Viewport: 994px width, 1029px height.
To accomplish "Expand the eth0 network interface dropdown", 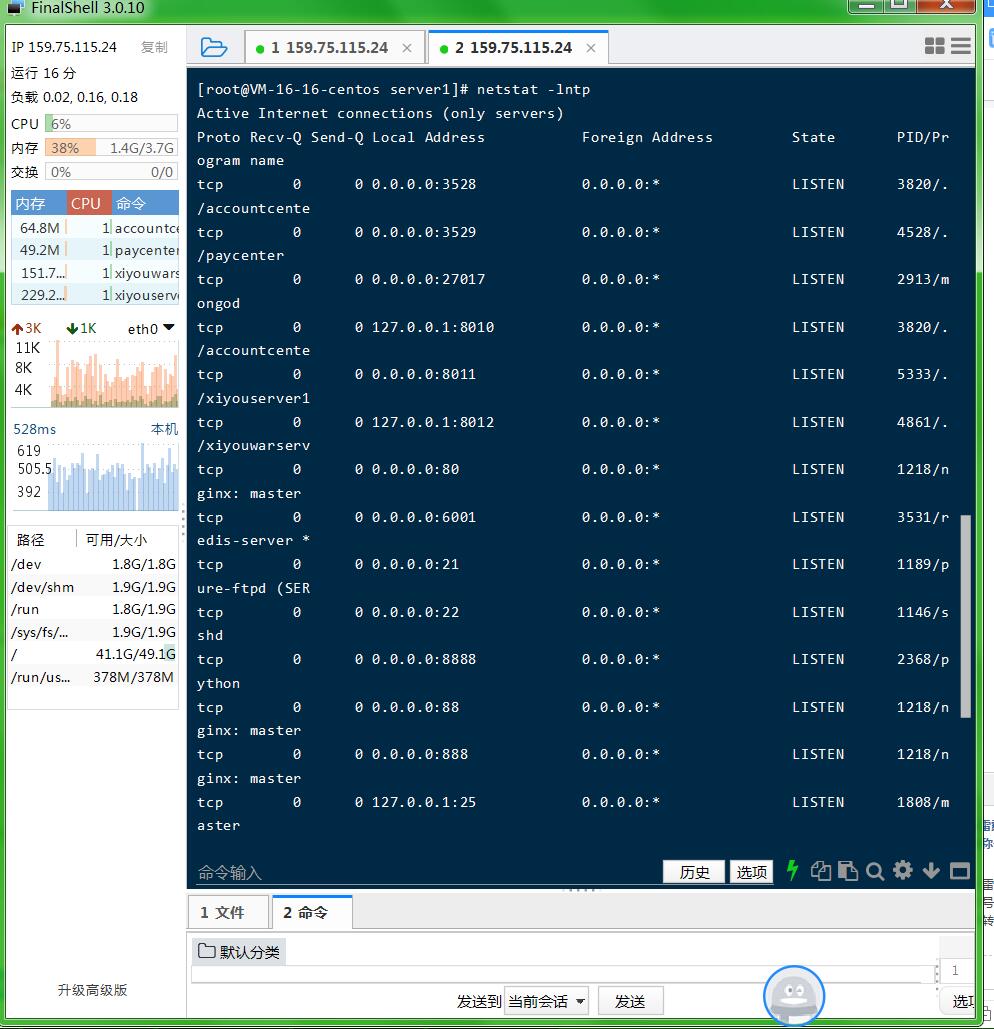I will [x=168, y=328].
